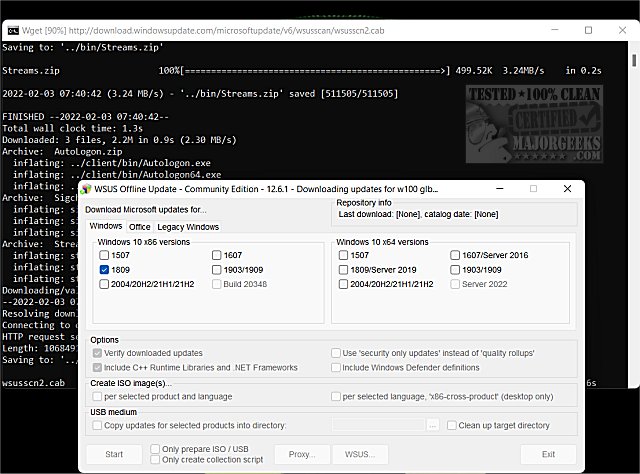Minimize the Wget console window
This screenshot has width=640, height=474.
pos(555,30)
